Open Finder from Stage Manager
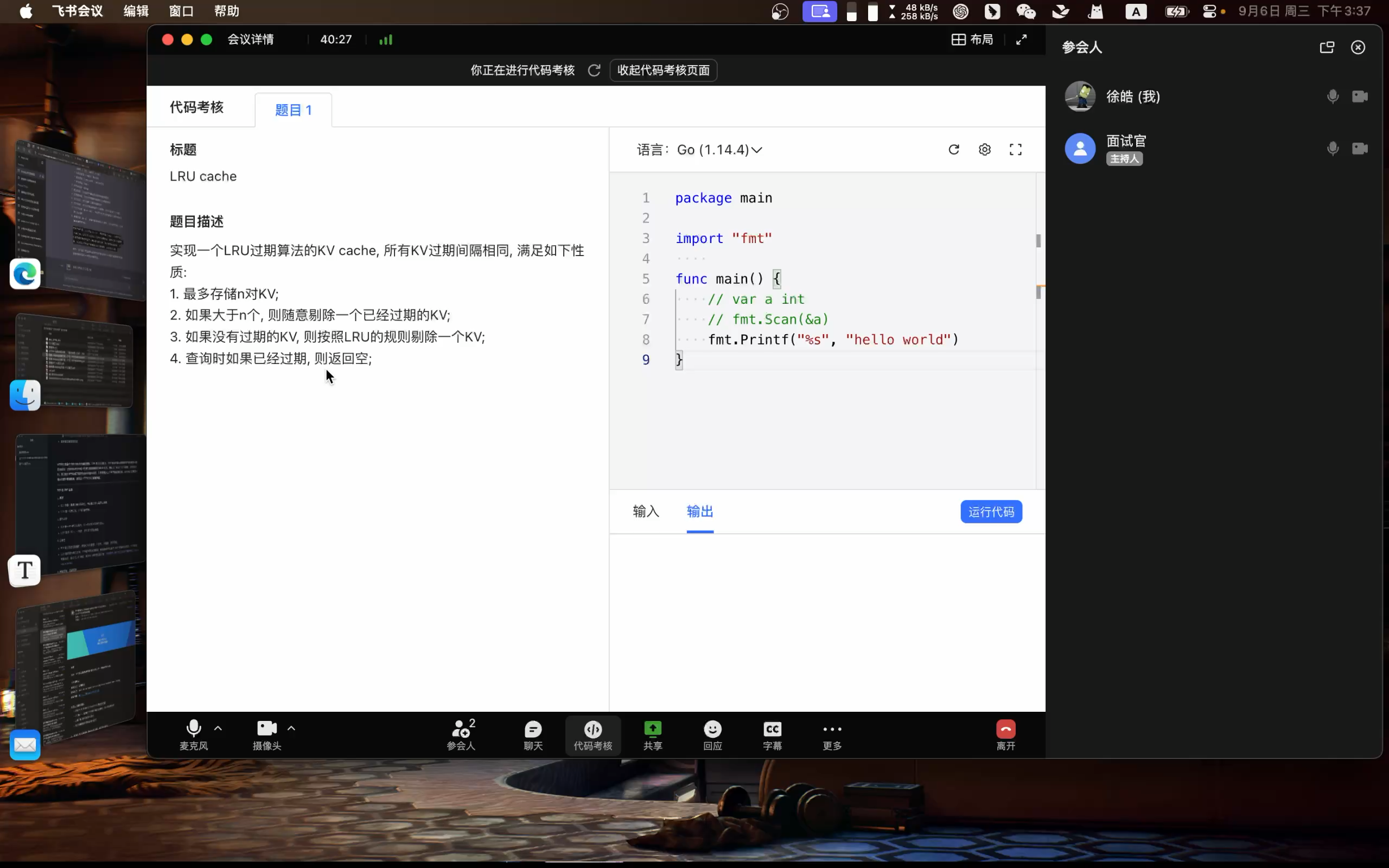 (26, 395)
